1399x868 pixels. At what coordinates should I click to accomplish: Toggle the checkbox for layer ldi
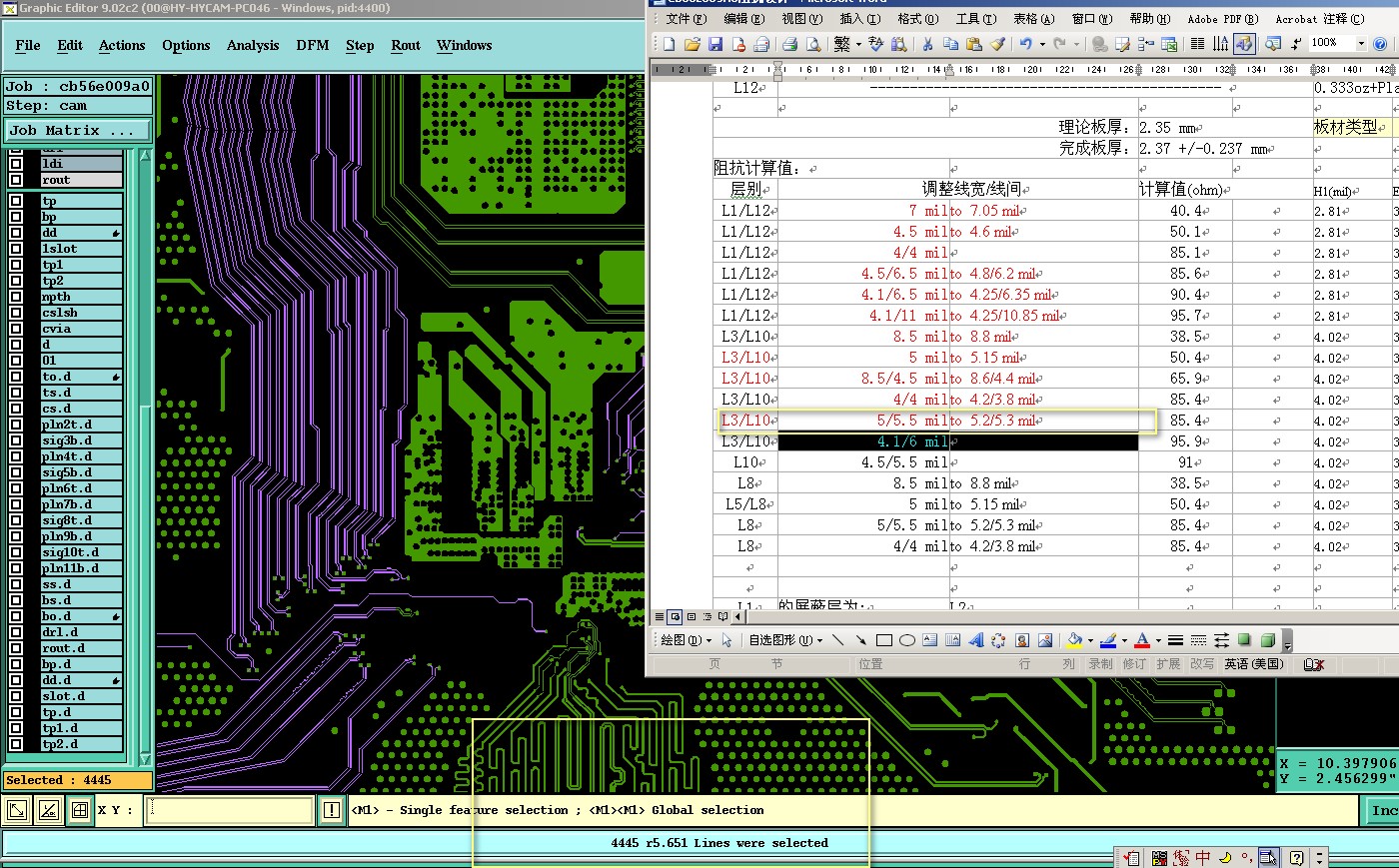coord(16,164)
